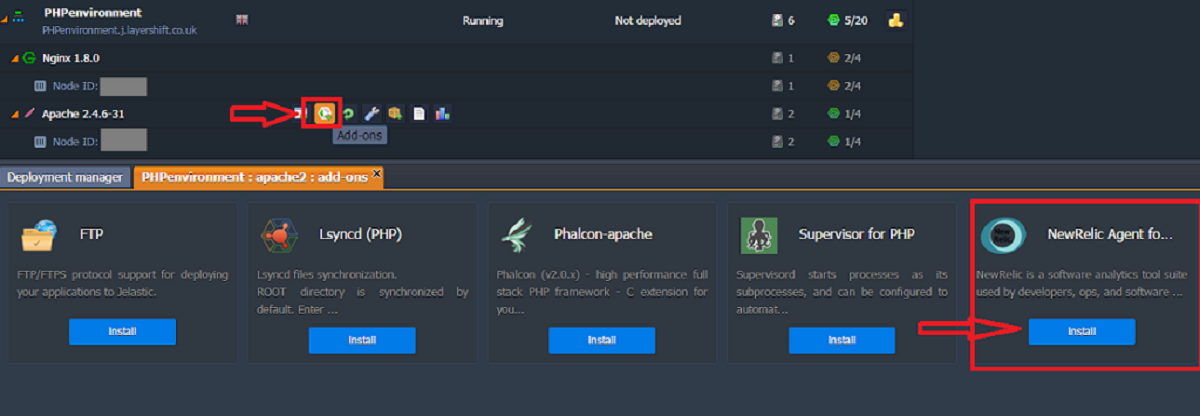Click the PHPenvironment environment topology icon
The width and height of the screenshot is (1200, 416).
[x=18, y=17]
